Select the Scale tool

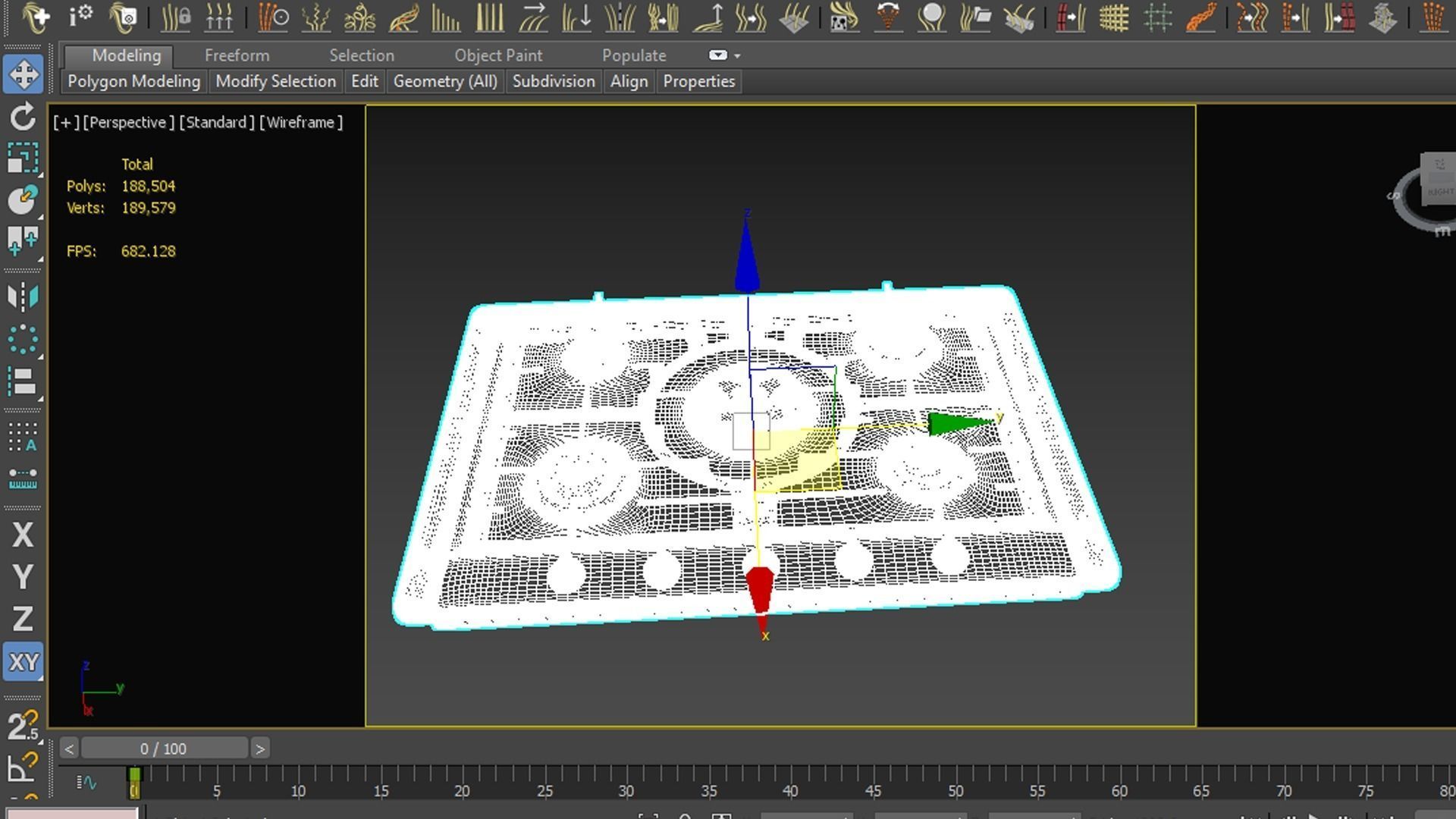(x=23, y=158)
